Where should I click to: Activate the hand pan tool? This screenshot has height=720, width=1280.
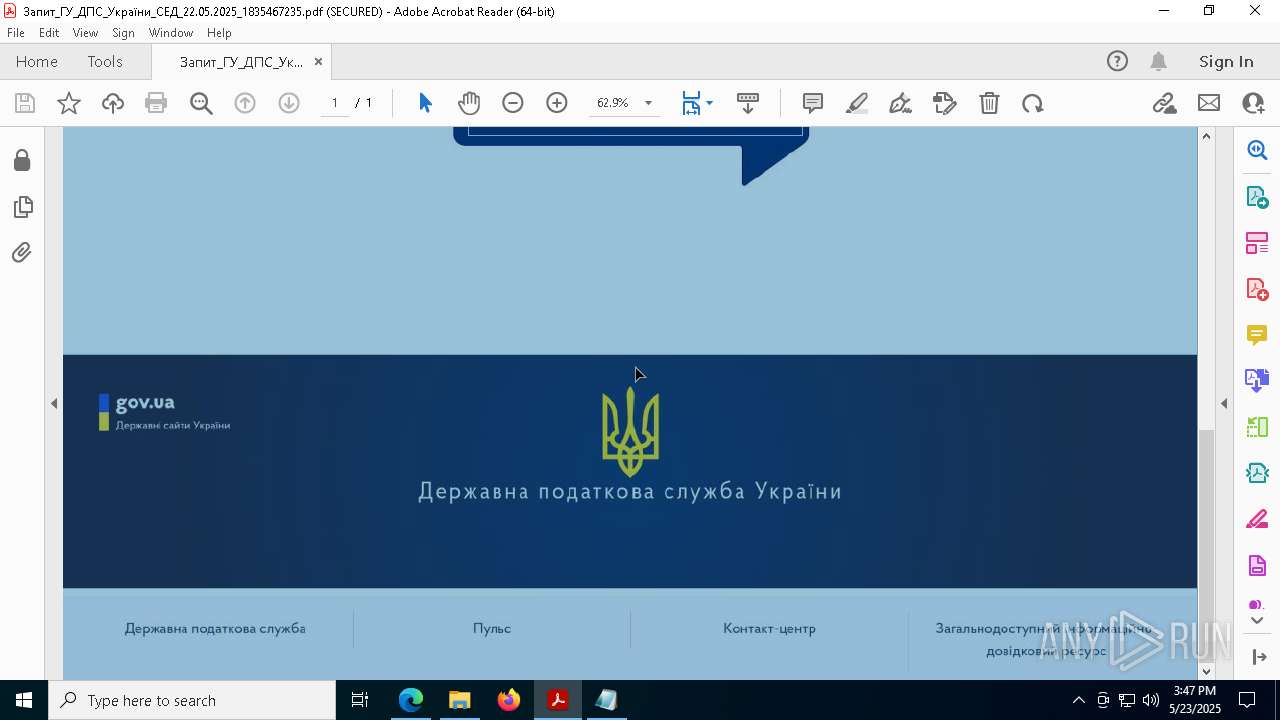coord(469,103)
